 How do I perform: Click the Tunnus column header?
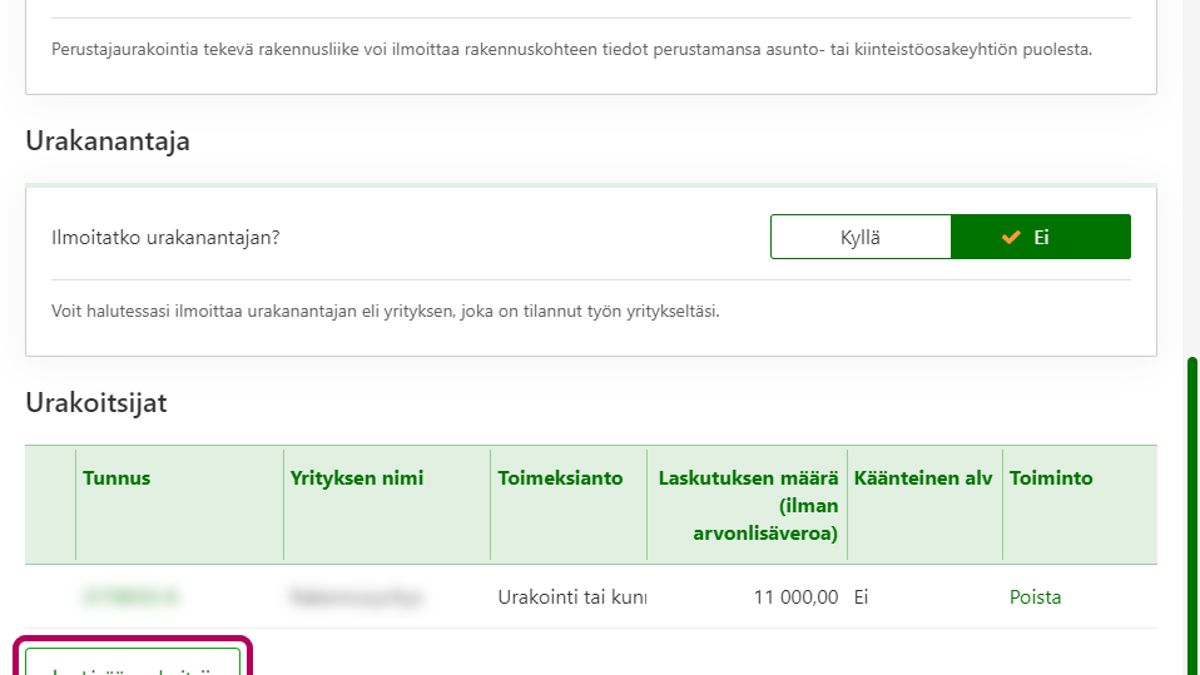pos(117,478)
